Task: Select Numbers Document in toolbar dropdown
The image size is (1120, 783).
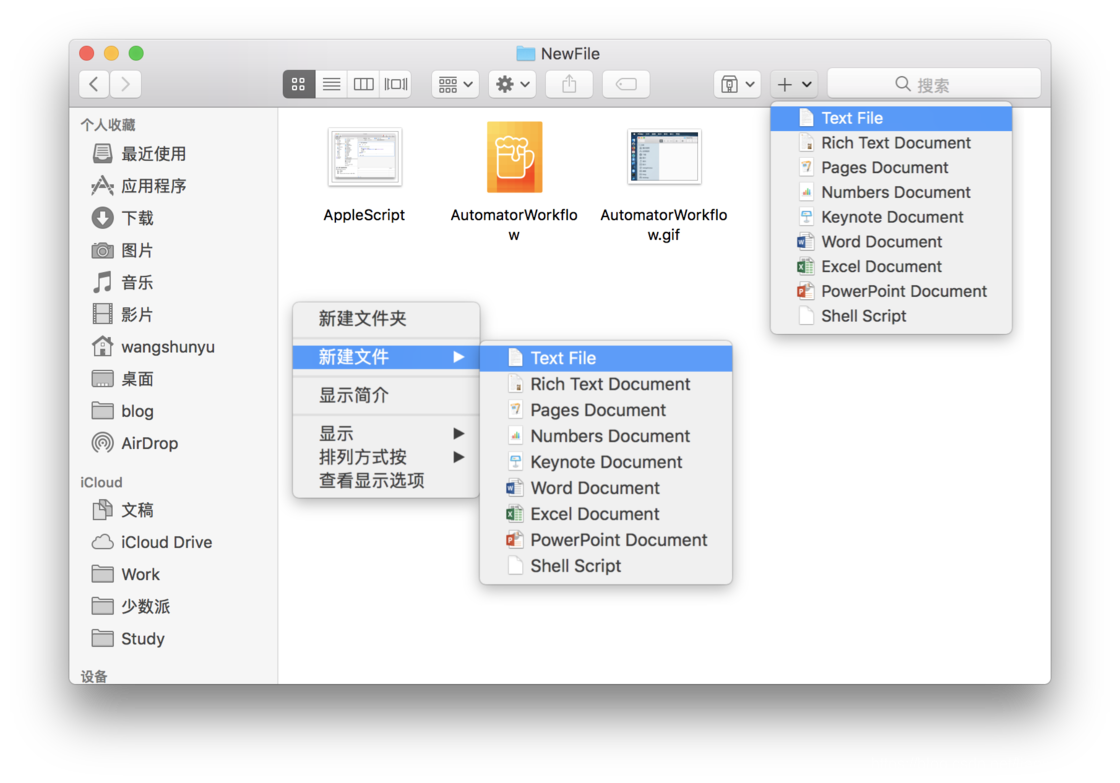Action: [x=891, y=192]
